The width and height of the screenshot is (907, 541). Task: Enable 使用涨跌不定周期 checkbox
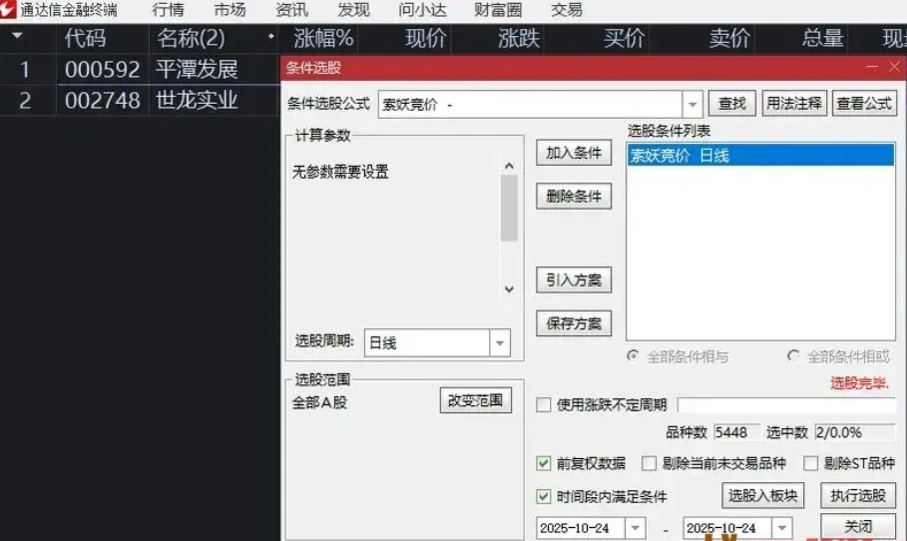[x=544, y=405]
